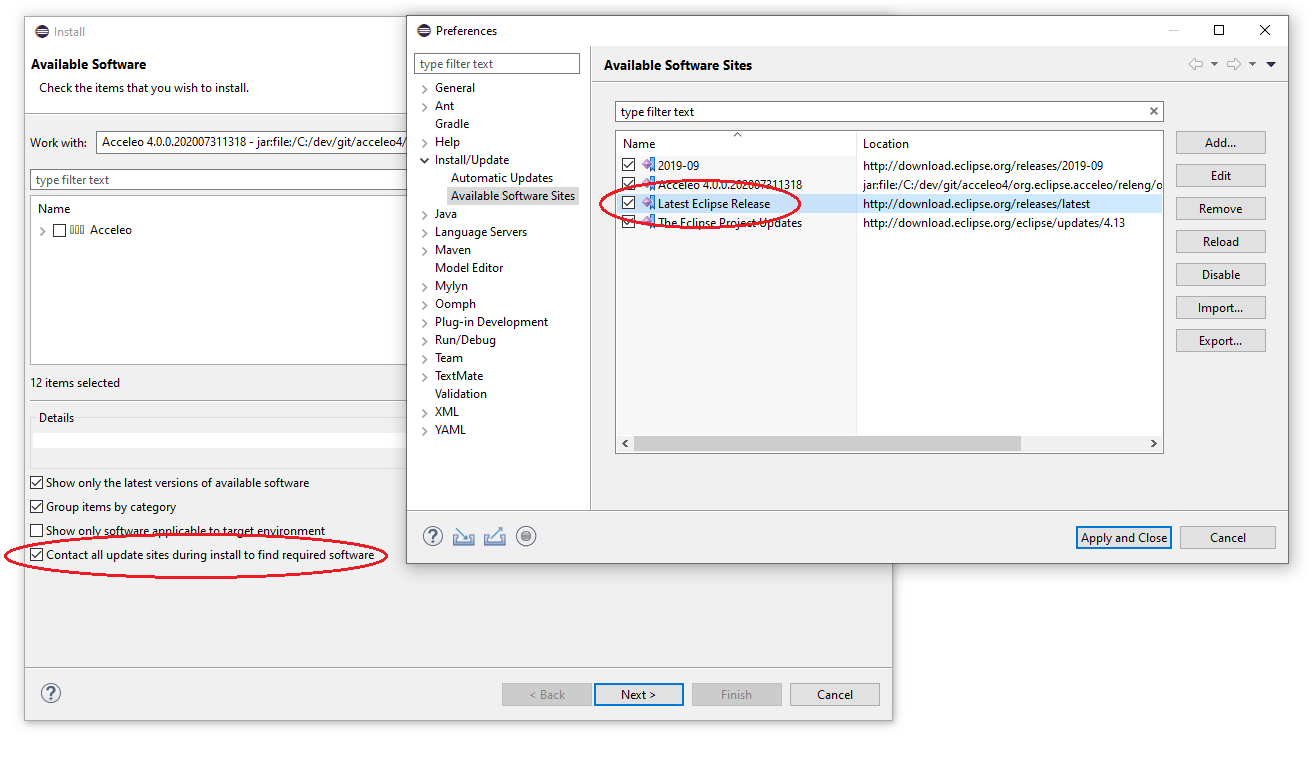Image resolution: width=1316 pixels, height=759 pixels.
Task: Click the horizontal scrollbar in sites table
Action: click(x=826, y=443)
